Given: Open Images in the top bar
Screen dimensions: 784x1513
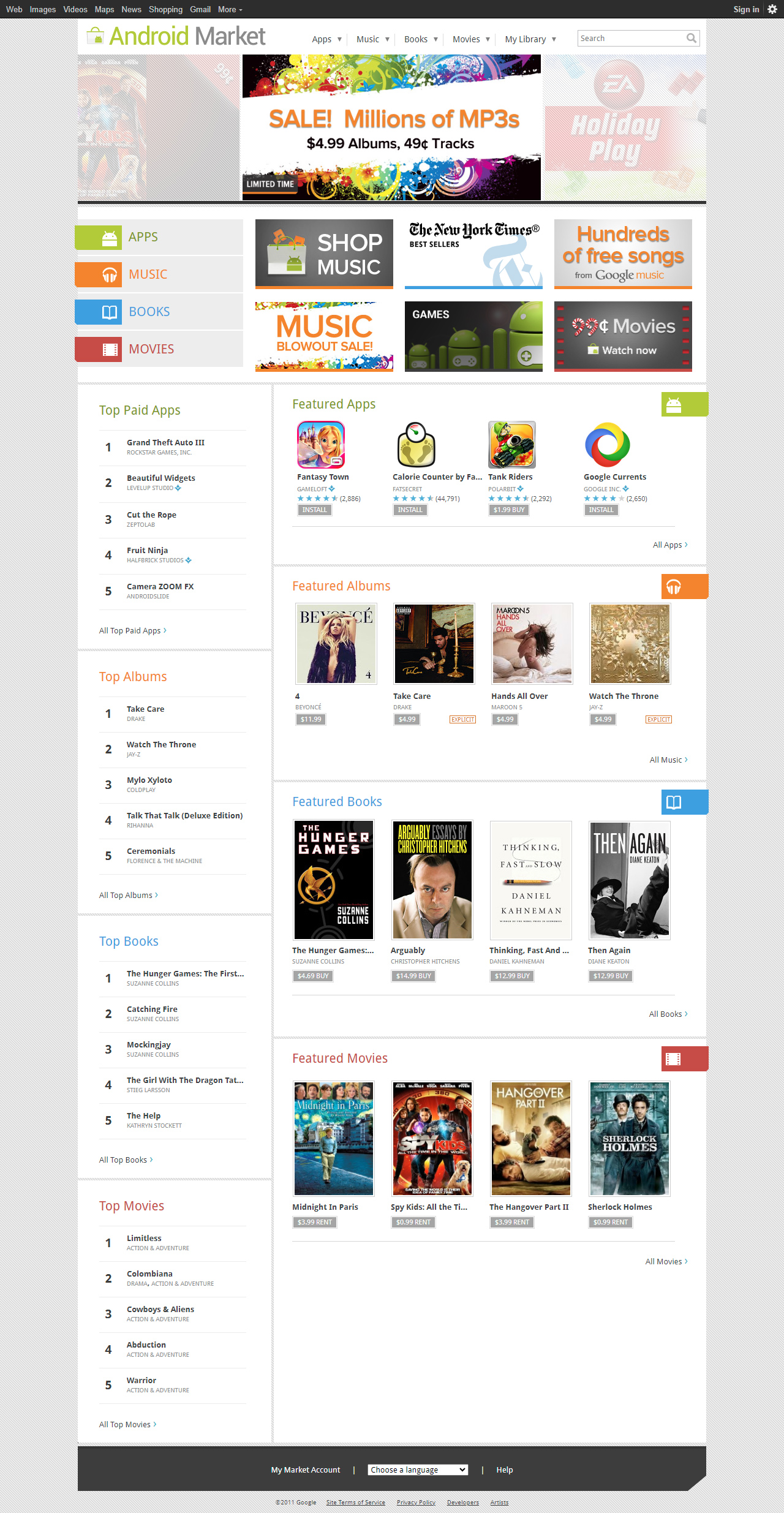Looking at the screenshot, I should (x=42, y=9).
